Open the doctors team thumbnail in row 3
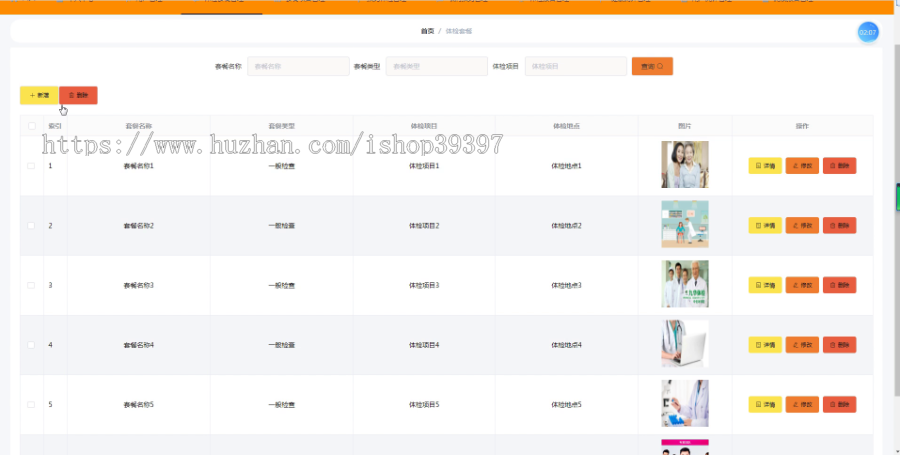This screenshot has width=900, height=455. pyautogui.click(x=685, y=284)
